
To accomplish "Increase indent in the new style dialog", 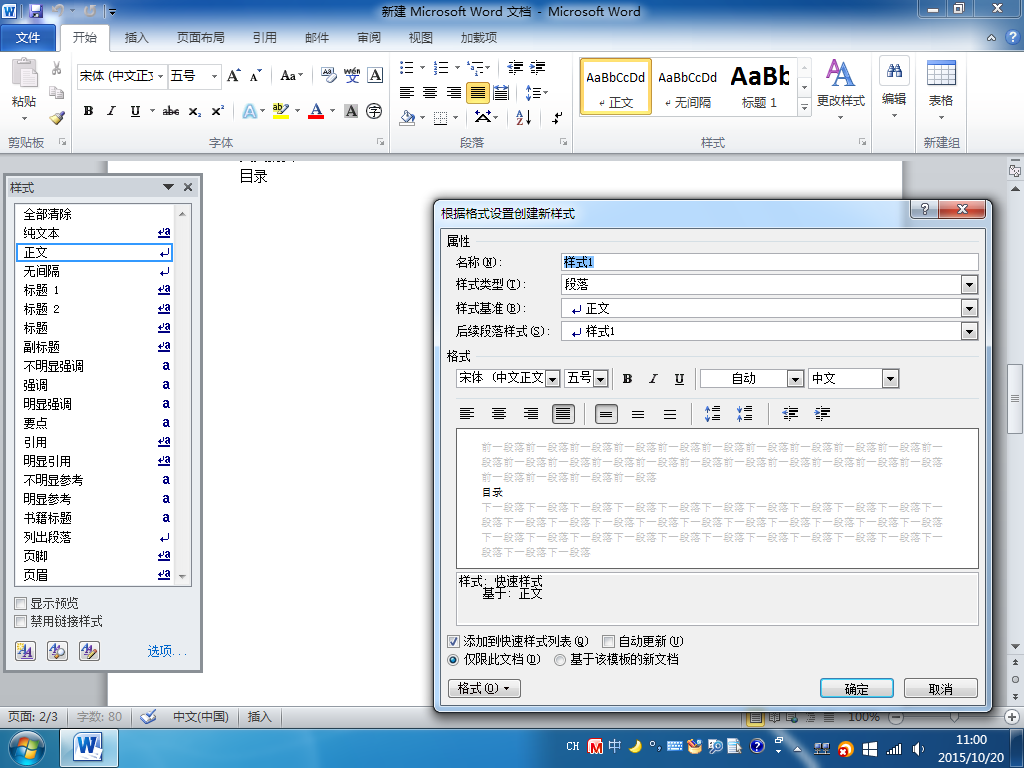I will (x=823, y=413).
